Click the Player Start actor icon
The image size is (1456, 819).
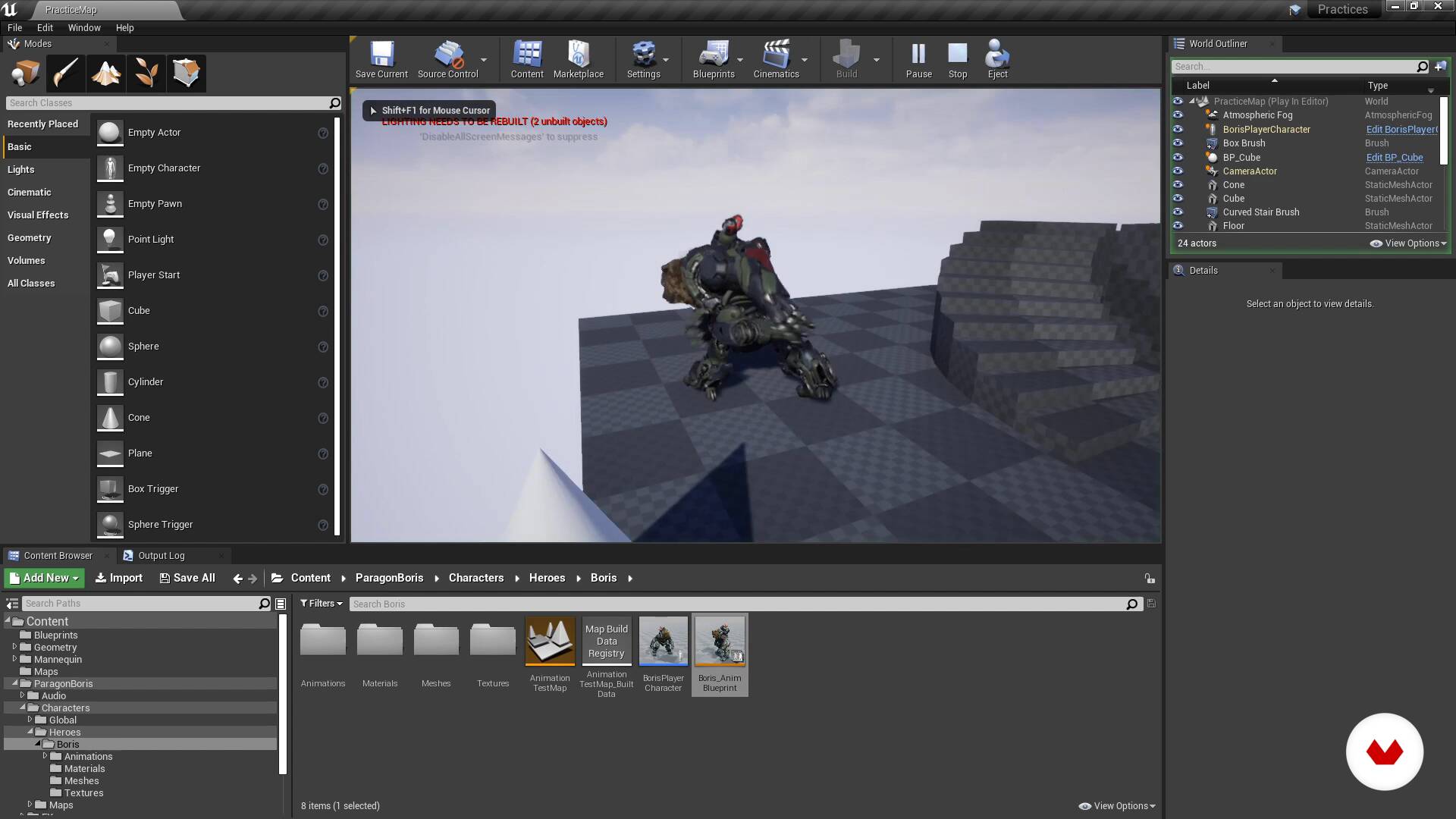click(x=110, y=275)
